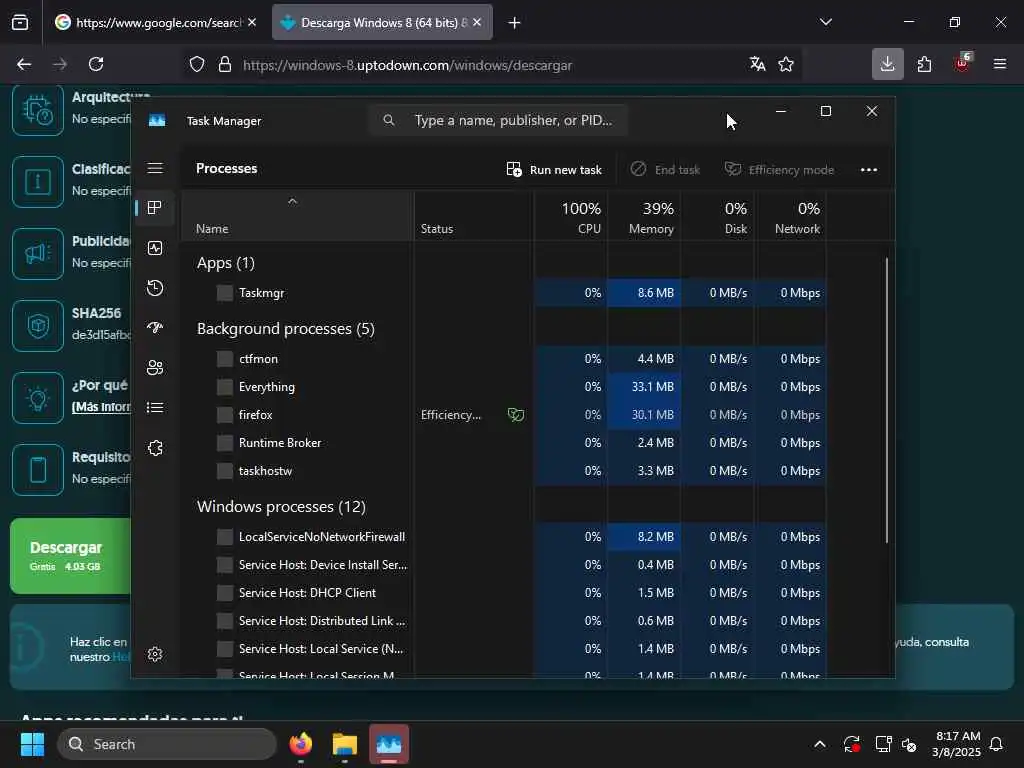This screenshot has width=1024, height=768.
Task: Click firefox efficiency mode leaf icon
Action: 516,415
